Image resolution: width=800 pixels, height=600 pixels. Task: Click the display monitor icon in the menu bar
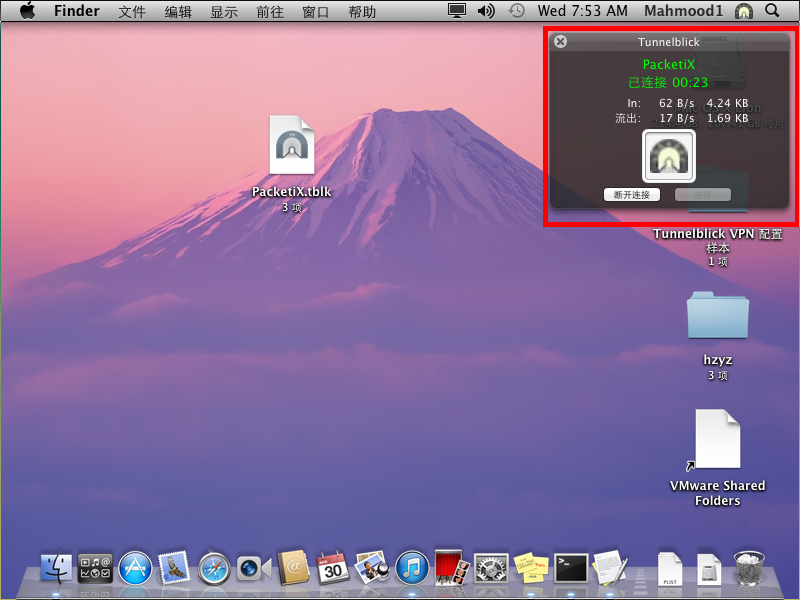coord(457,11)
